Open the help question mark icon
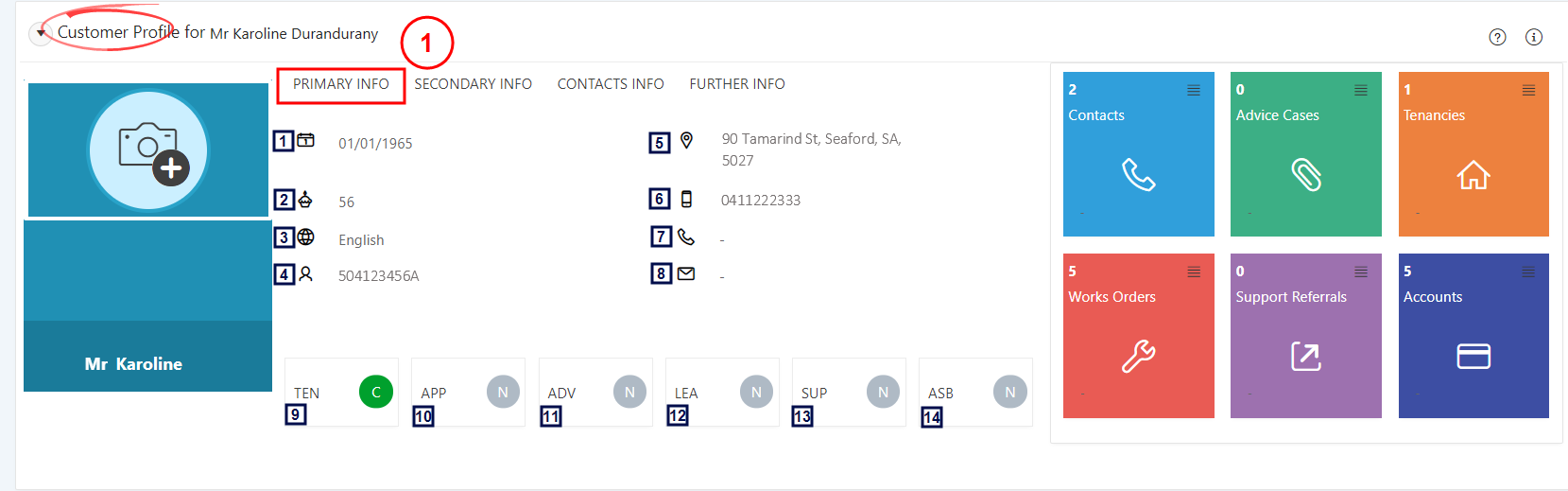Screen dimensions: 1568x491 (1497, 37)
